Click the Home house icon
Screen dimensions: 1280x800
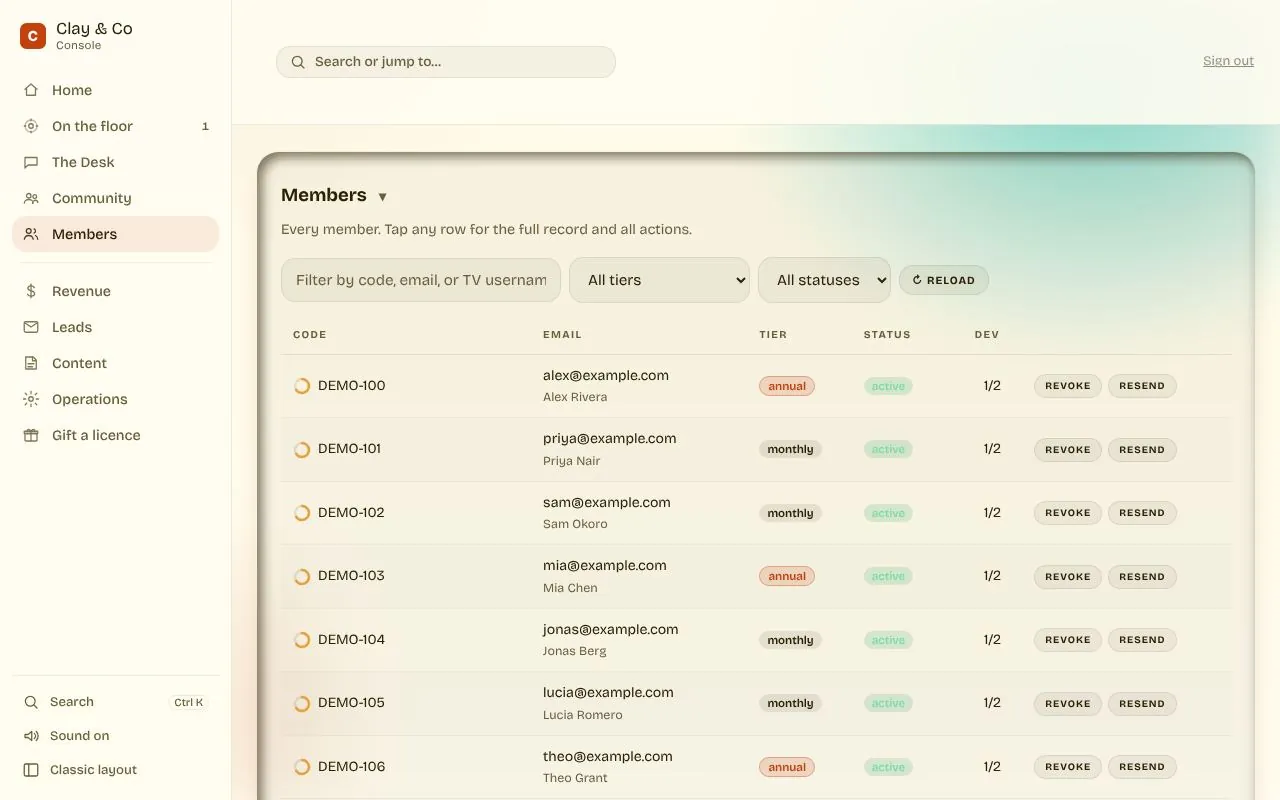click(32, 90)
